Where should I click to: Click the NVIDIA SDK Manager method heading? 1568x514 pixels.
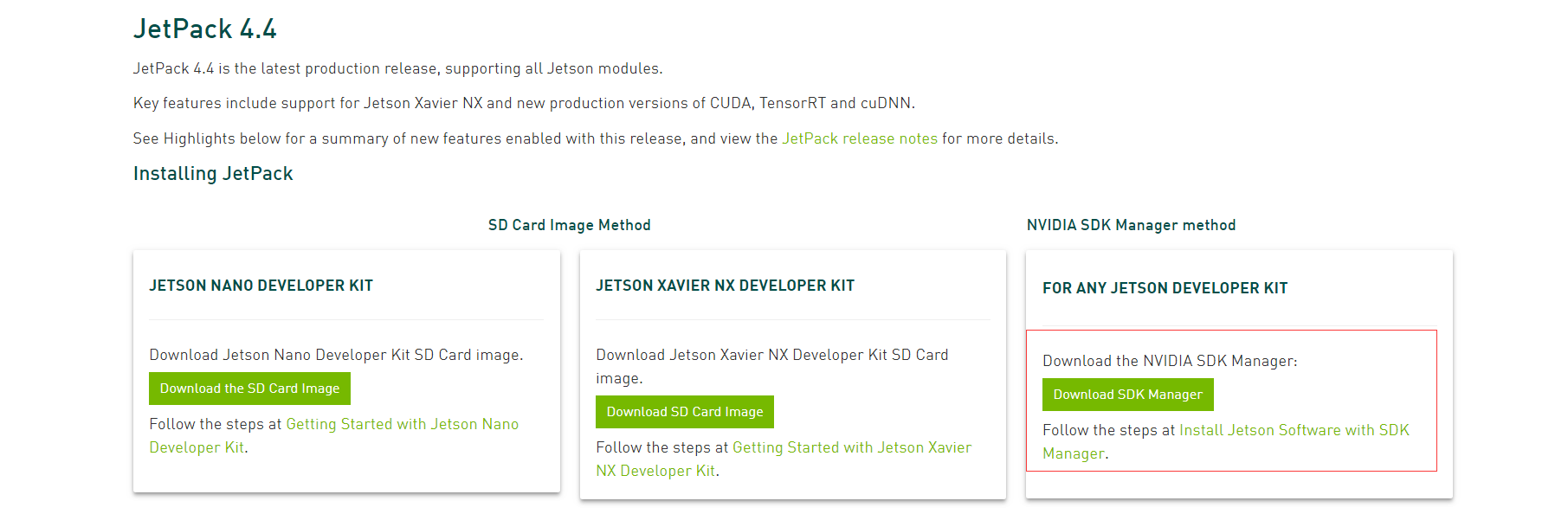click(x=1131, y=225)
